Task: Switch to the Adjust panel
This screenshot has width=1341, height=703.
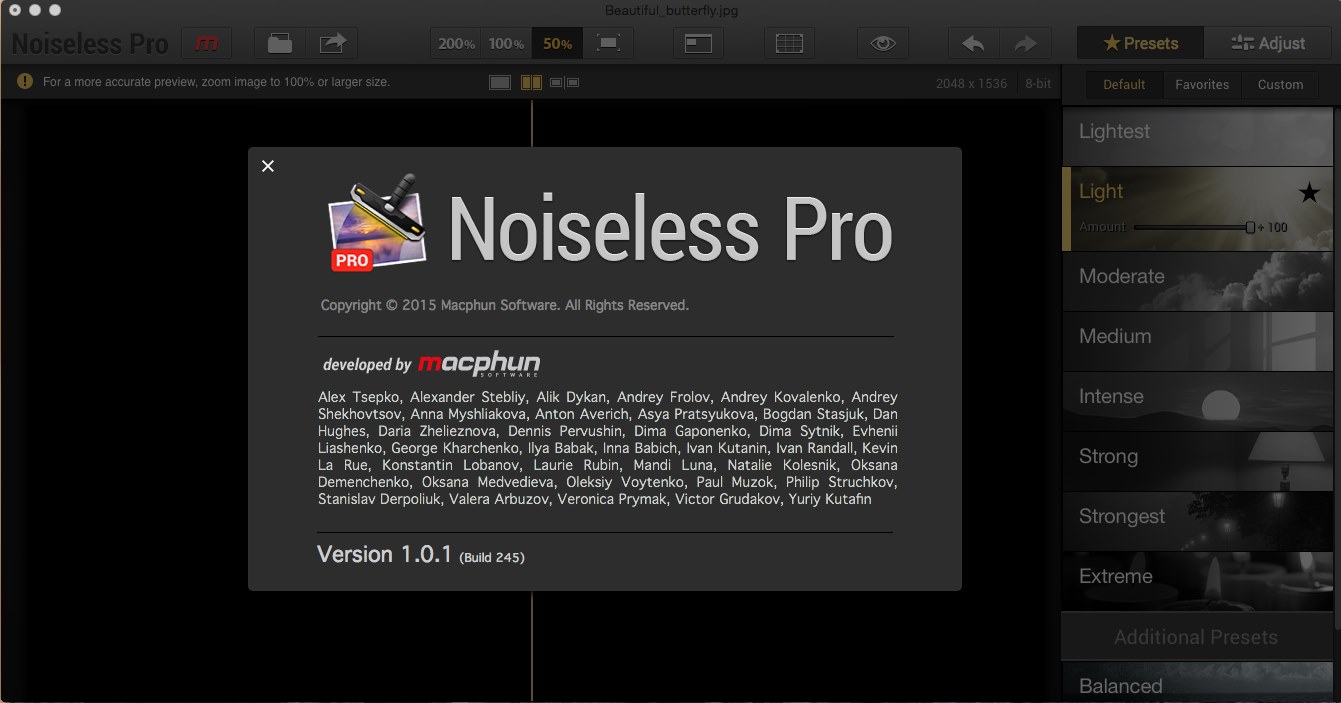Action: click(x=1269, y=43)
